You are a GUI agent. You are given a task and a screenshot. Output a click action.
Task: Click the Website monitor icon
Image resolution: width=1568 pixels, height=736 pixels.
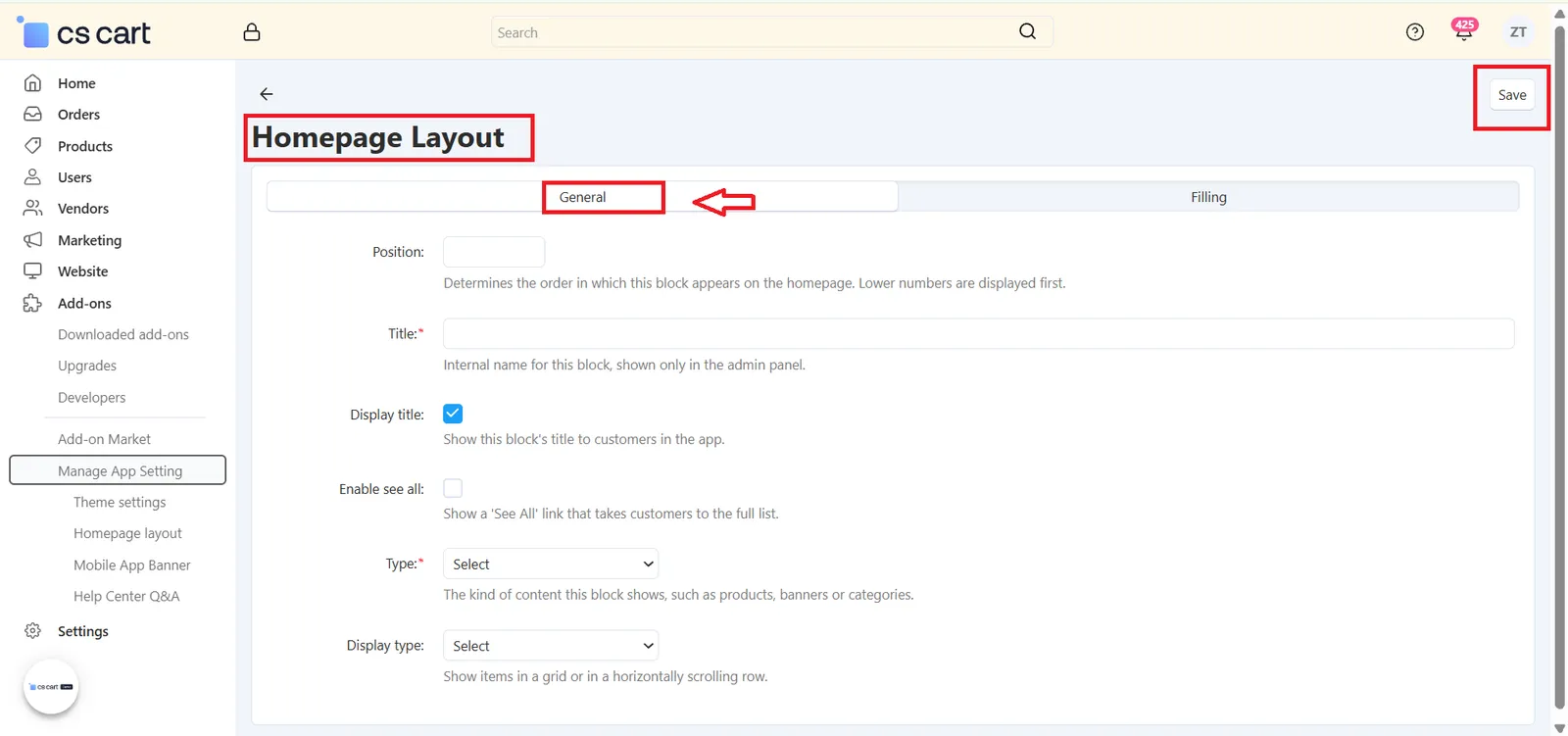click(x=32, y=271)
